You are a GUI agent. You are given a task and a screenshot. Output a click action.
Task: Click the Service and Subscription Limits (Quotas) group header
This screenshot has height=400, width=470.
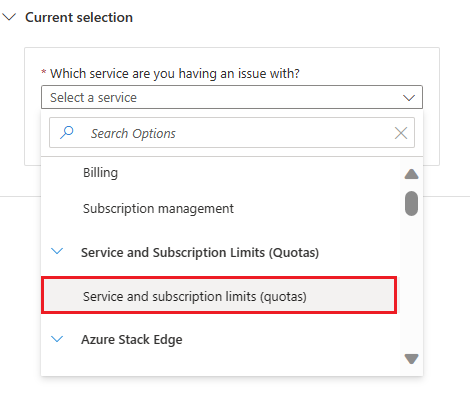[x=200, y=252]
